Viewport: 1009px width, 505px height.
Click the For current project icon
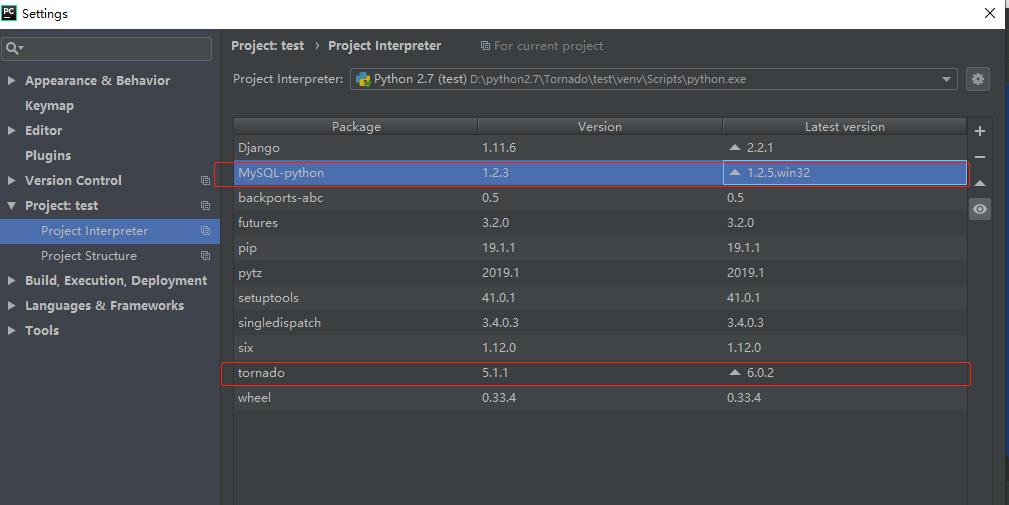[x=485, y=46]
